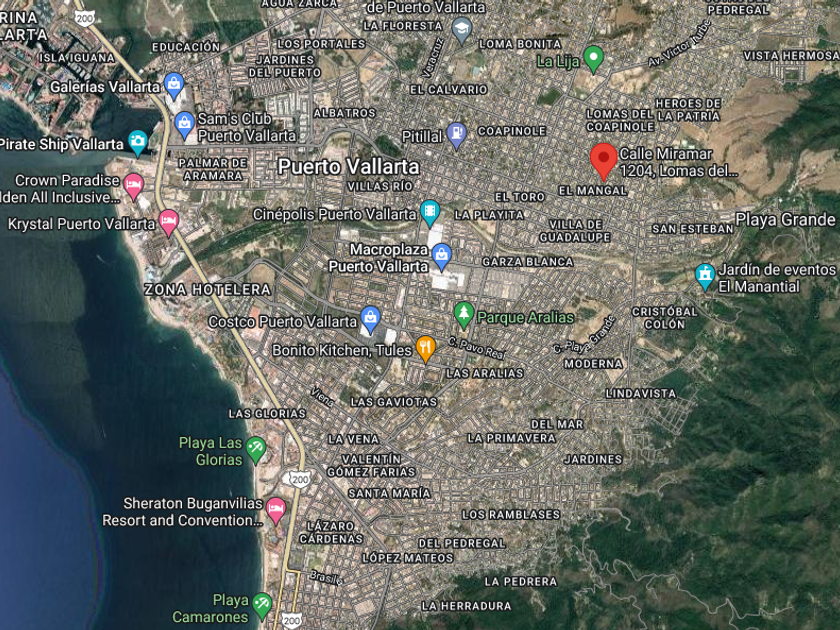Image resolution: width=840 pixels, height=630 pixels.
Task: Click the Puerto Vallarta city label
Action: [348, 167]
